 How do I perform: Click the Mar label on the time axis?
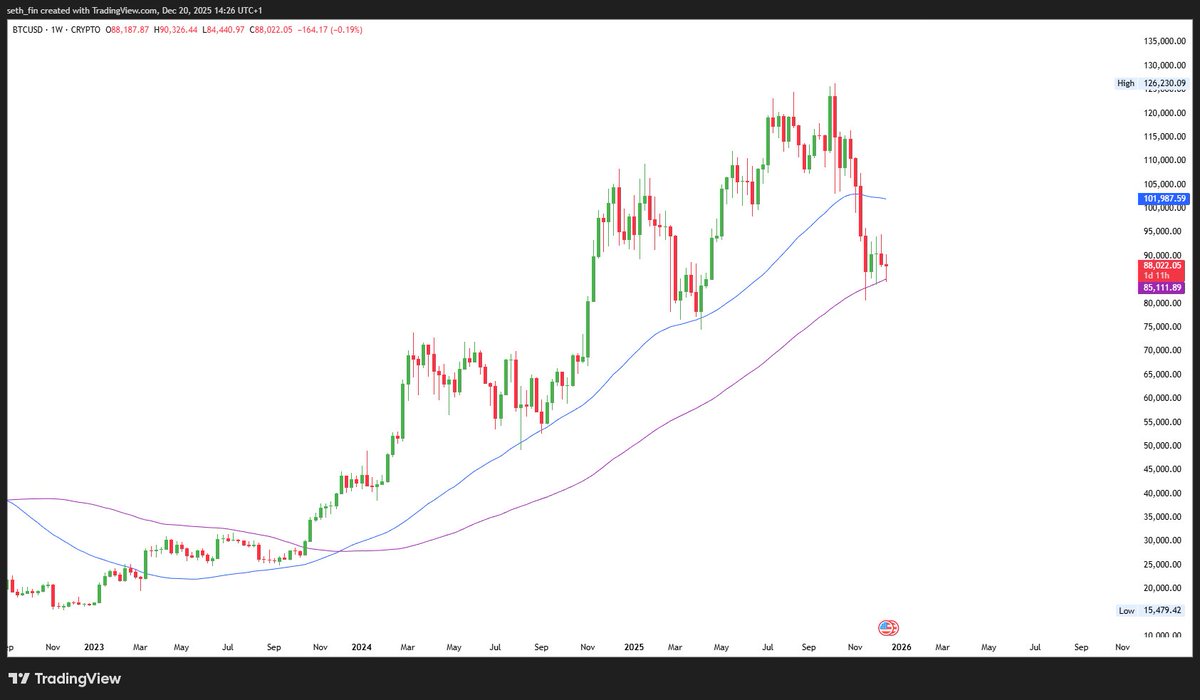tap(407, 647)
